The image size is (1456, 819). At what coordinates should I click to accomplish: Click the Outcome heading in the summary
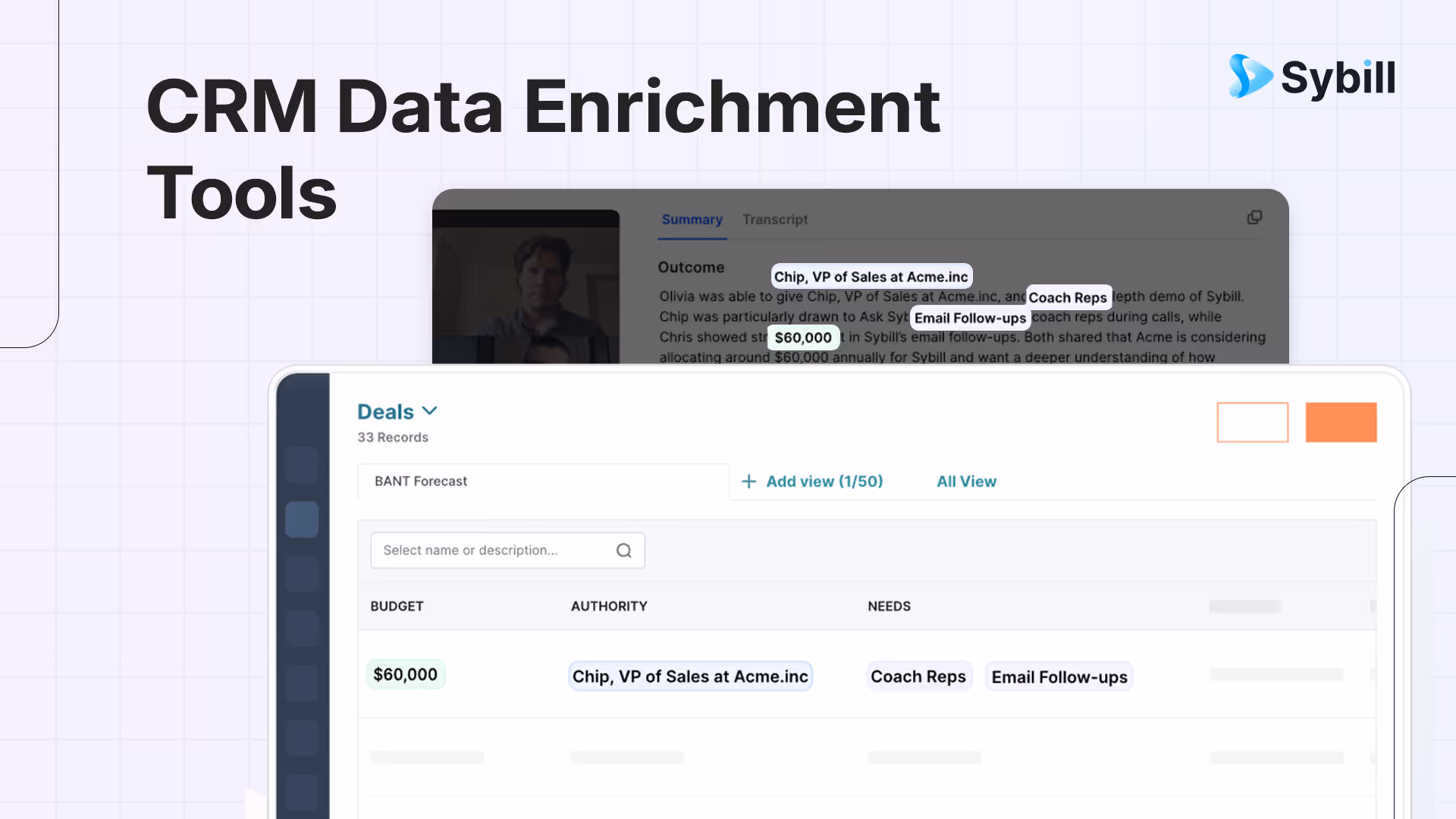[x=691, y=268]
